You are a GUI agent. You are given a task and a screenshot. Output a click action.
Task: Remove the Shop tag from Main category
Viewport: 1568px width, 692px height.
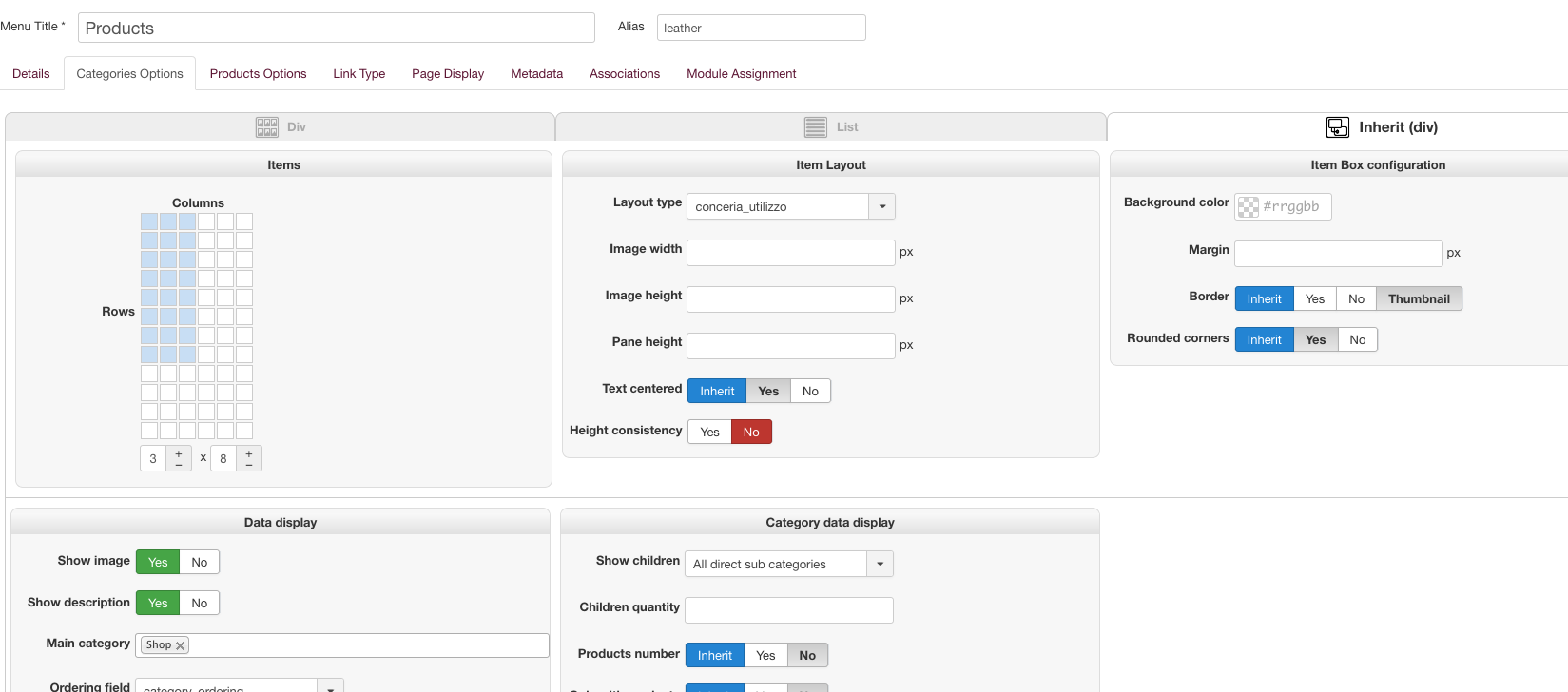(180, 645)
